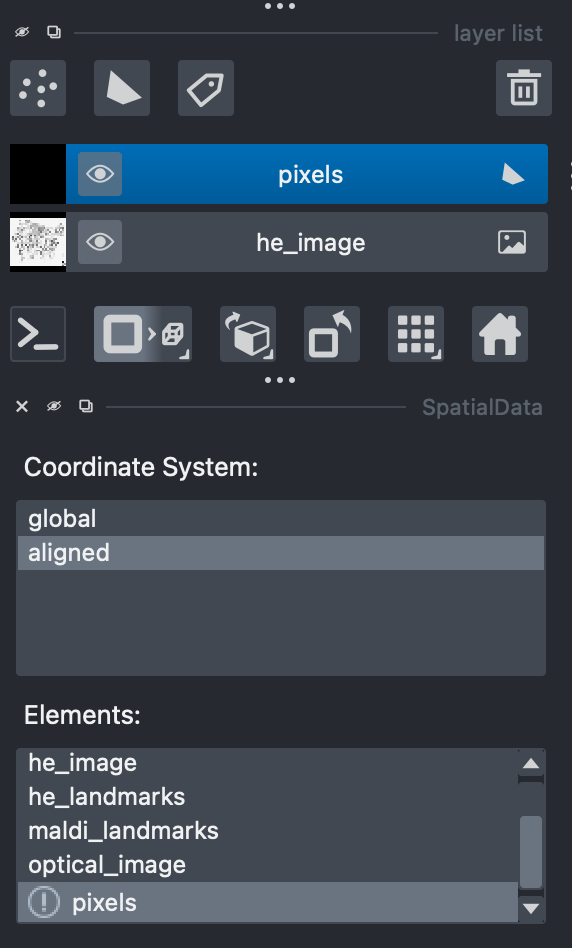The height and width of the screenshot is (948, 572).
Task: Float the layer list panel
Action: click(x=54, y=32)
